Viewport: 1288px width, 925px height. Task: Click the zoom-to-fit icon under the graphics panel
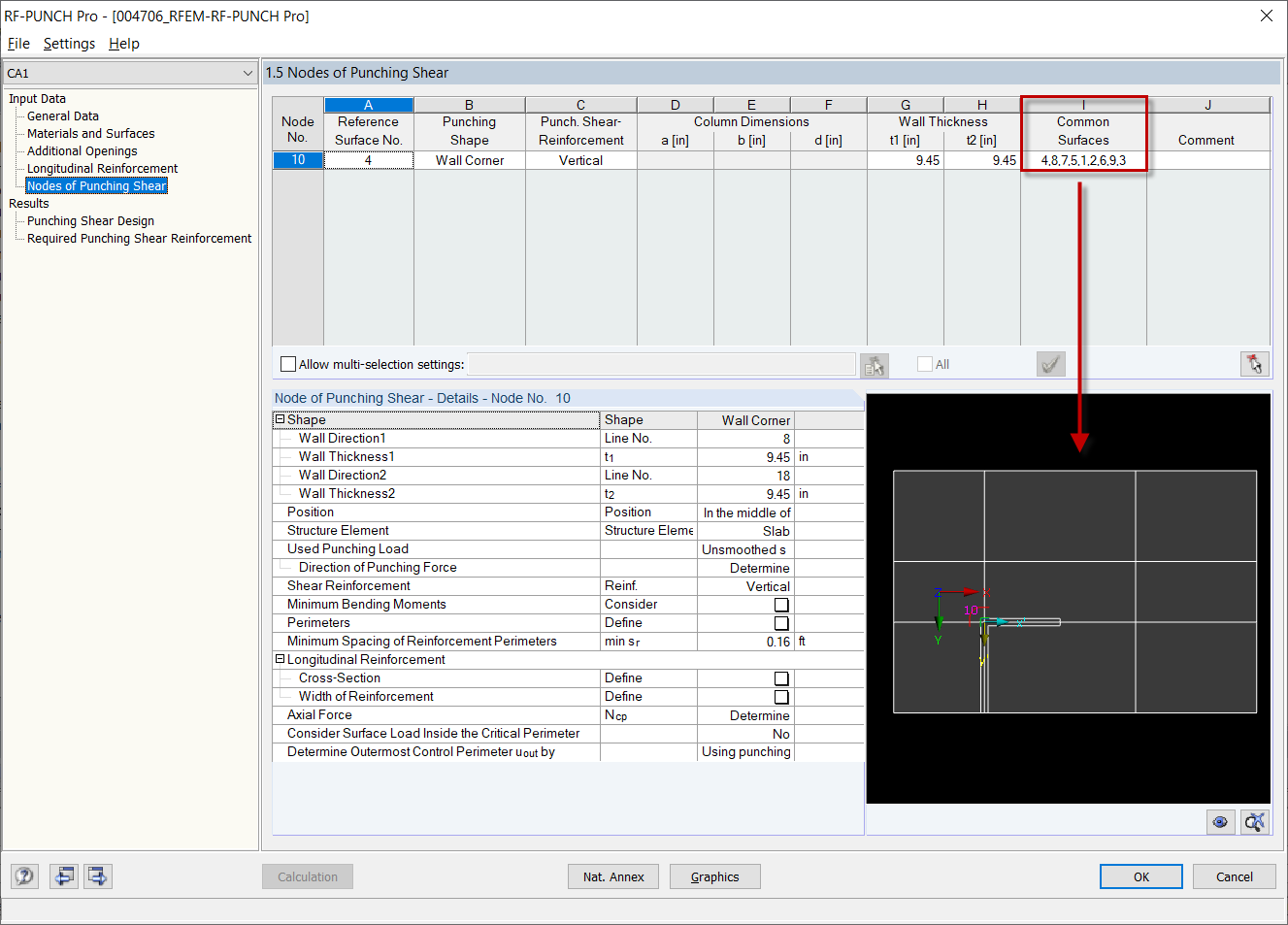pyautogui.click(x=1253, y=821)
